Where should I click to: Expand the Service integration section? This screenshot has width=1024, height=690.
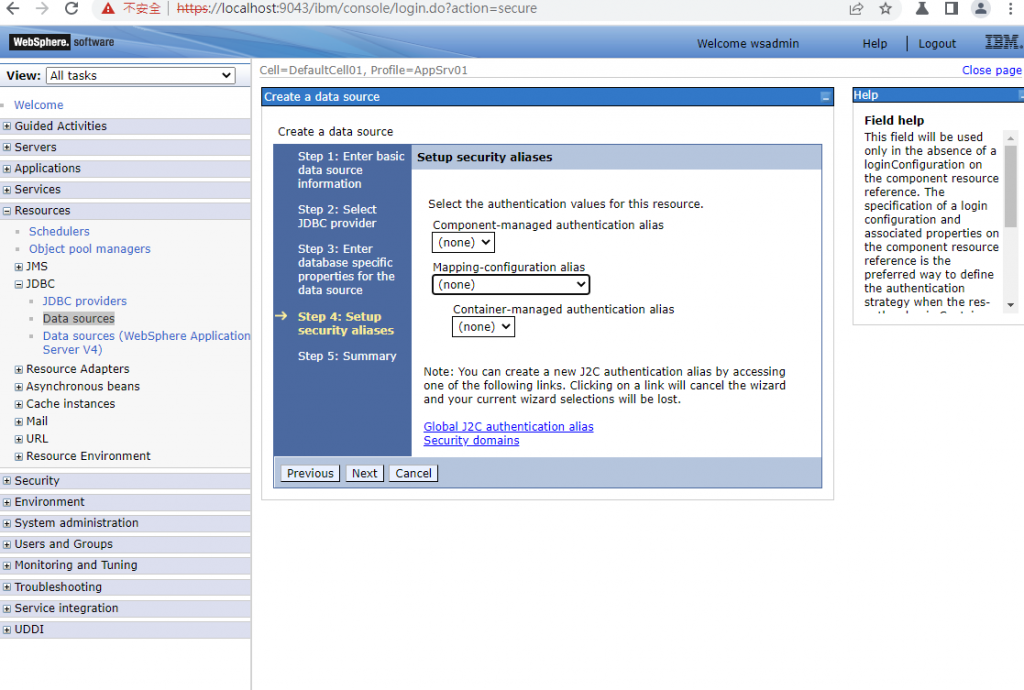pos(7,608)
